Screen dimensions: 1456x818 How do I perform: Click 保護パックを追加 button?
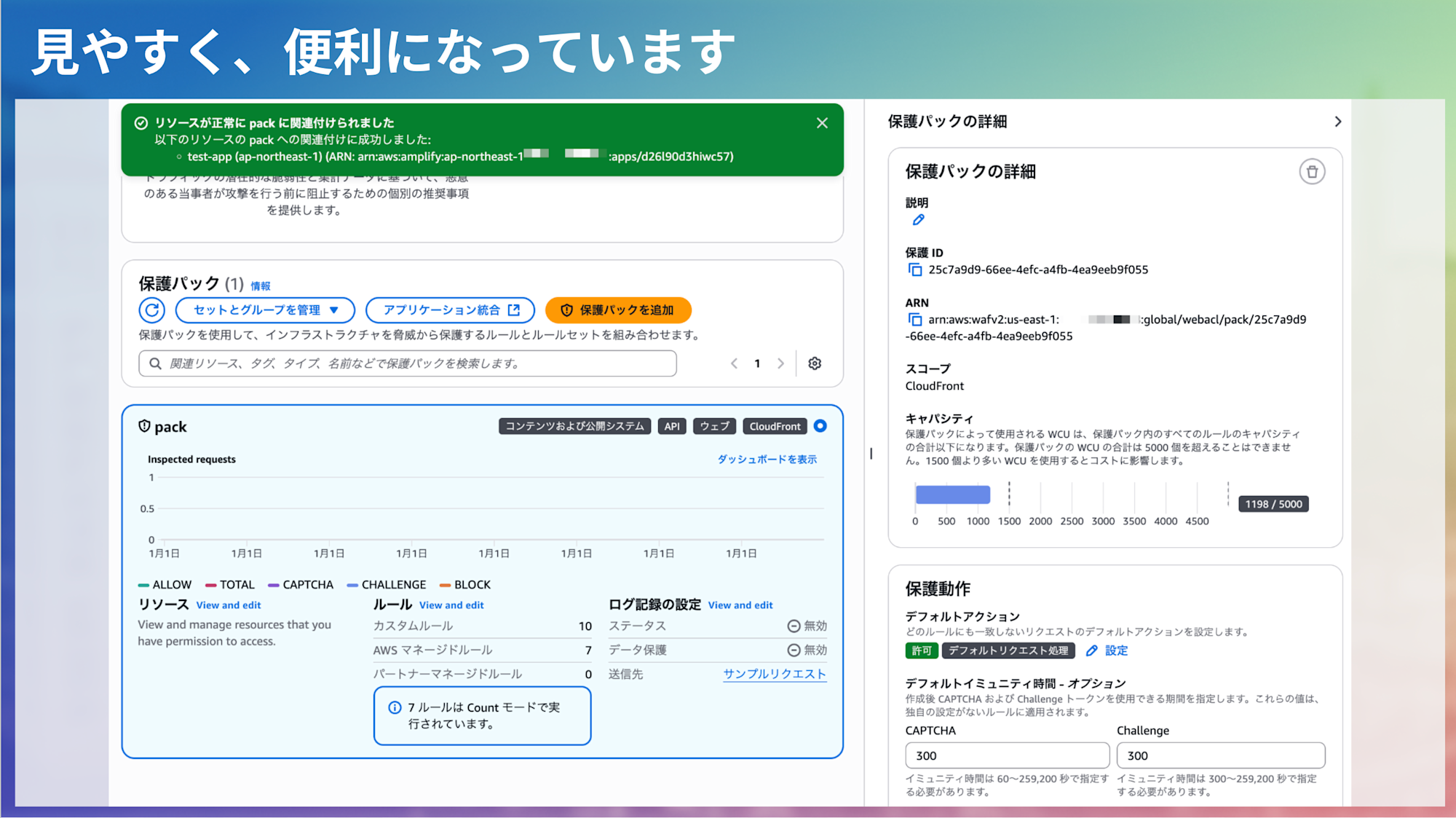(618, 310)
